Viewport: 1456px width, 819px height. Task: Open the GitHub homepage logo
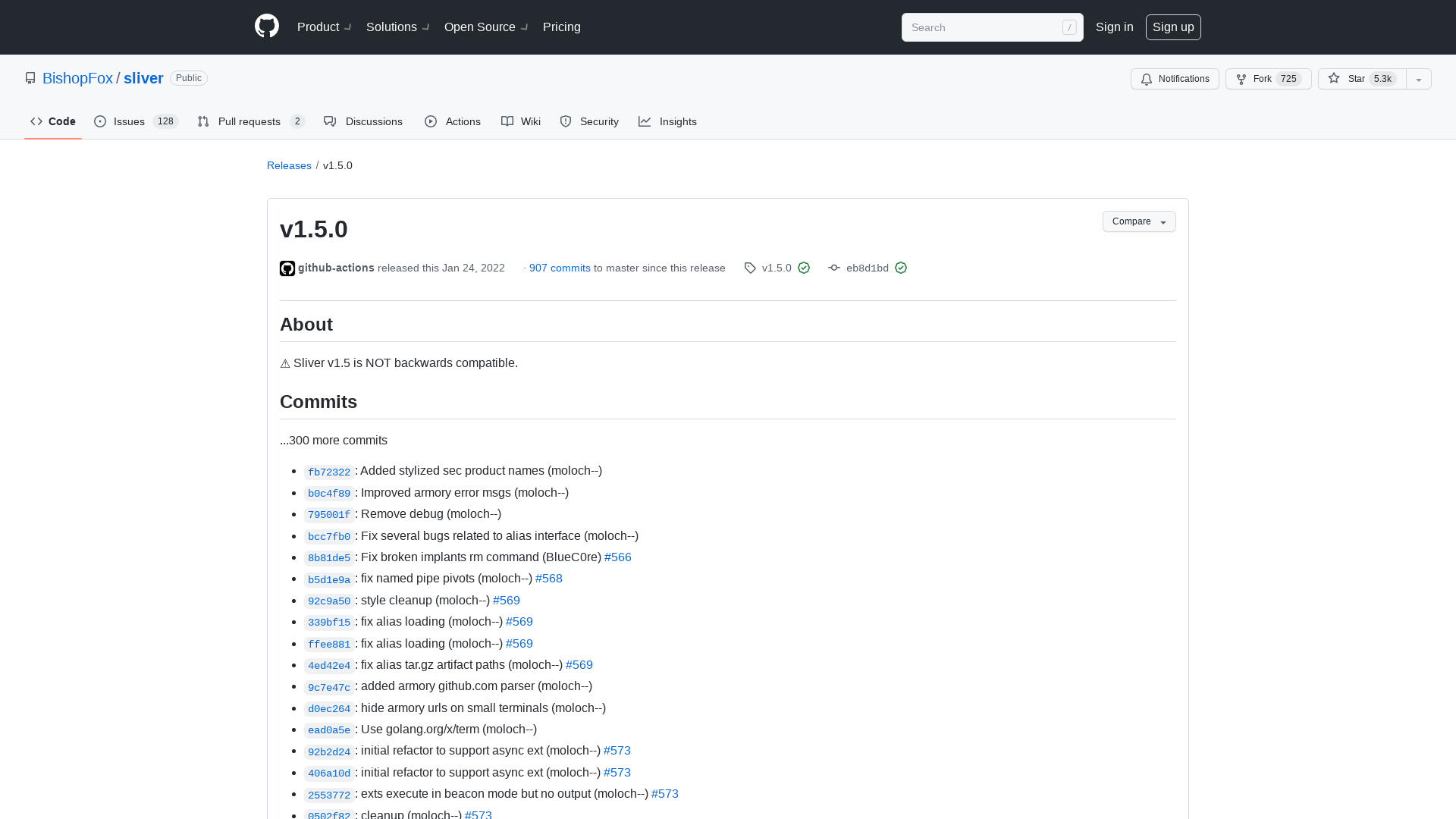coord(267,27)
